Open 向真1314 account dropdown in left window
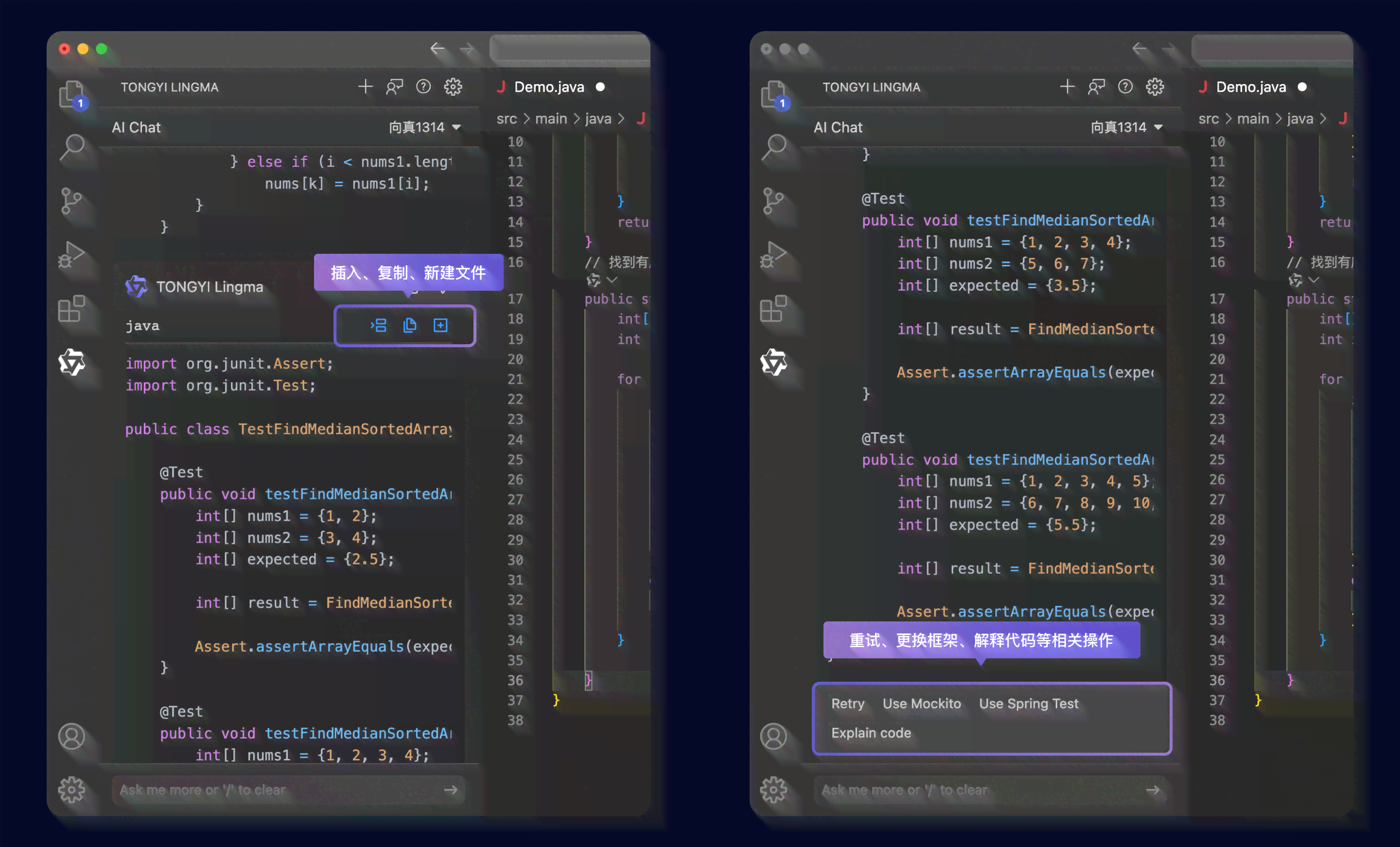 [424, 127]
